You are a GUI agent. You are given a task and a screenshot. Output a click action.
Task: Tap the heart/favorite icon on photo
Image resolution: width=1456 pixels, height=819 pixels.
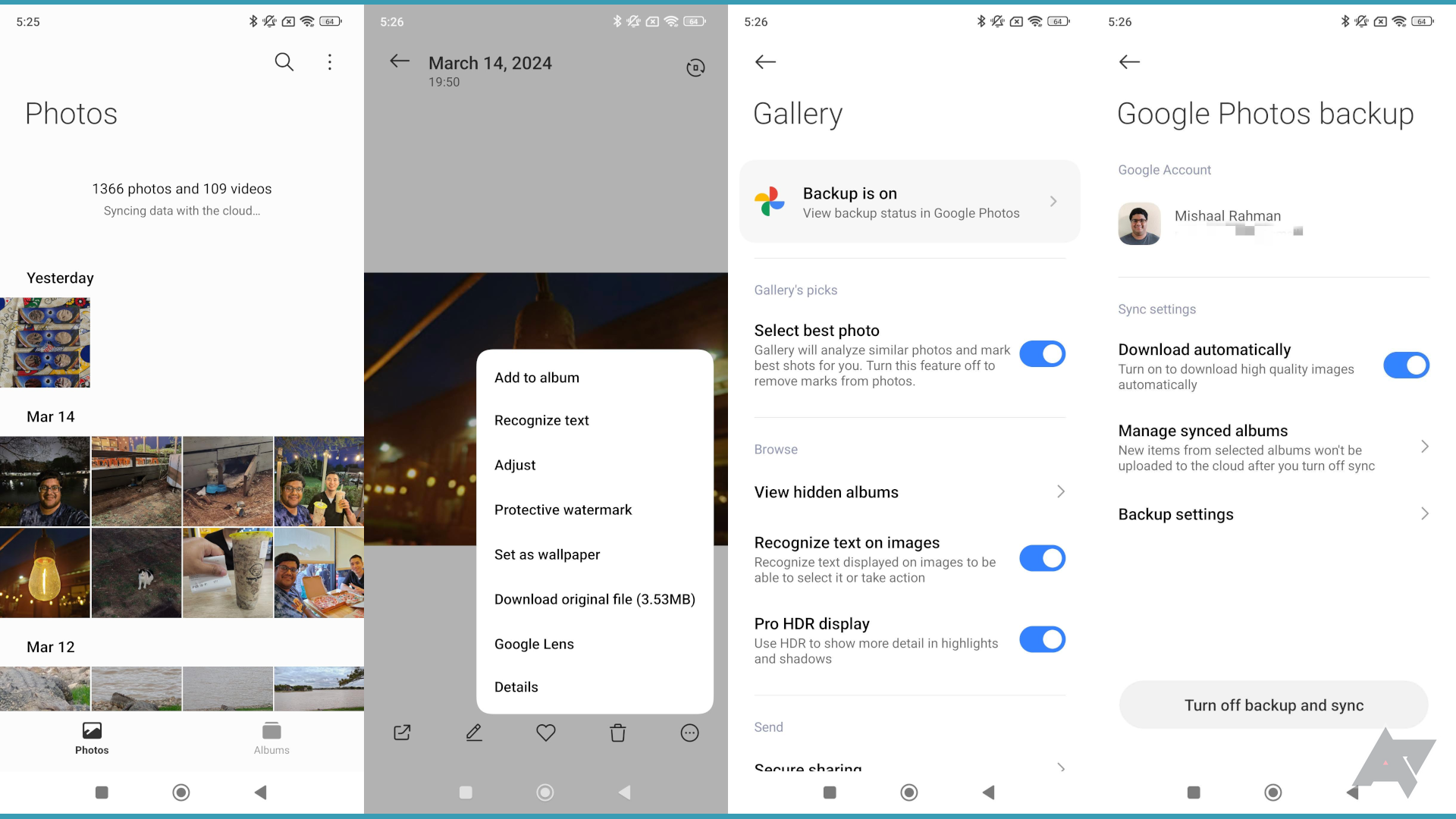(x=546, y=732)
